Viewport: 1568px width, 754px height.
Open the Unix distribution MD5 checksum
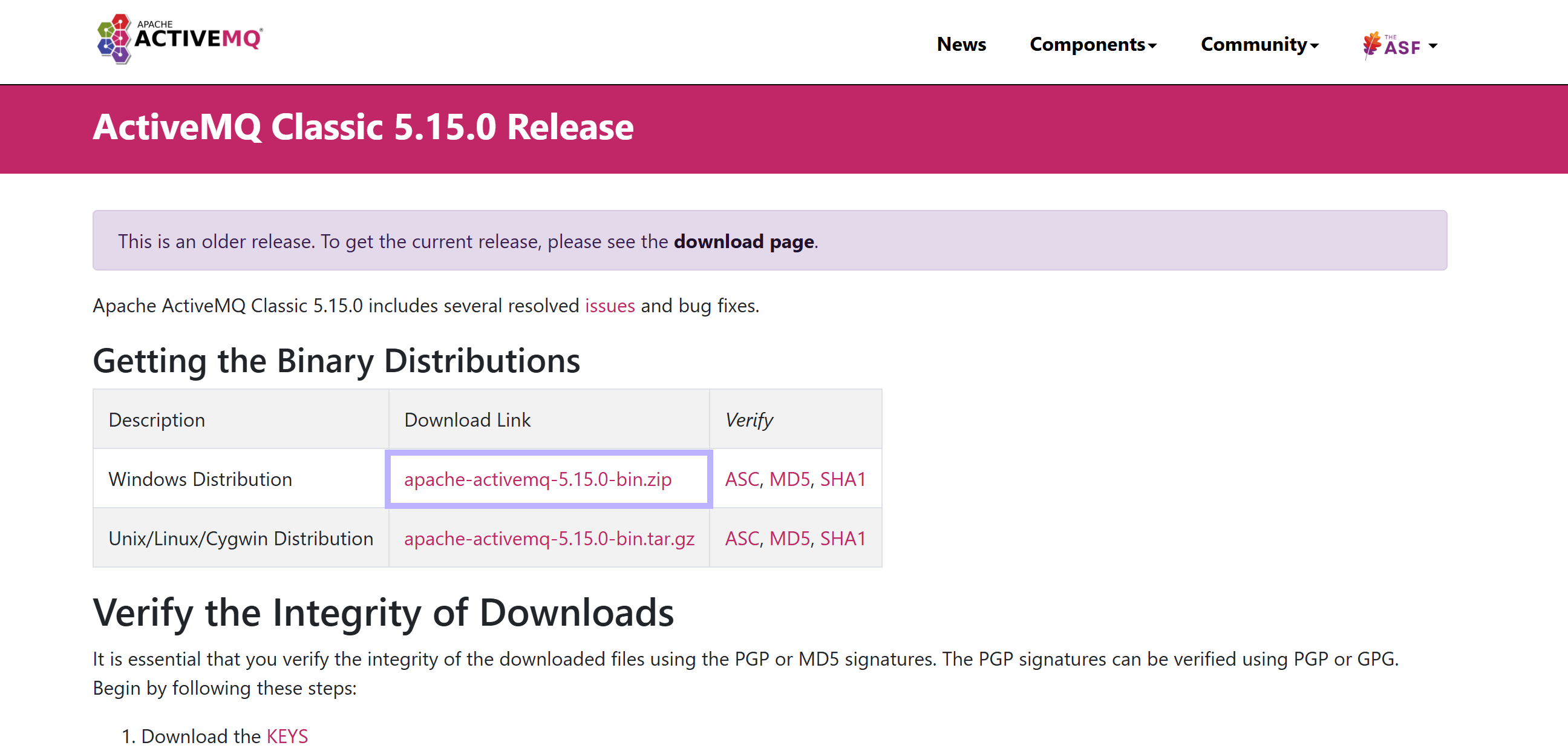(x=789, y=539)
